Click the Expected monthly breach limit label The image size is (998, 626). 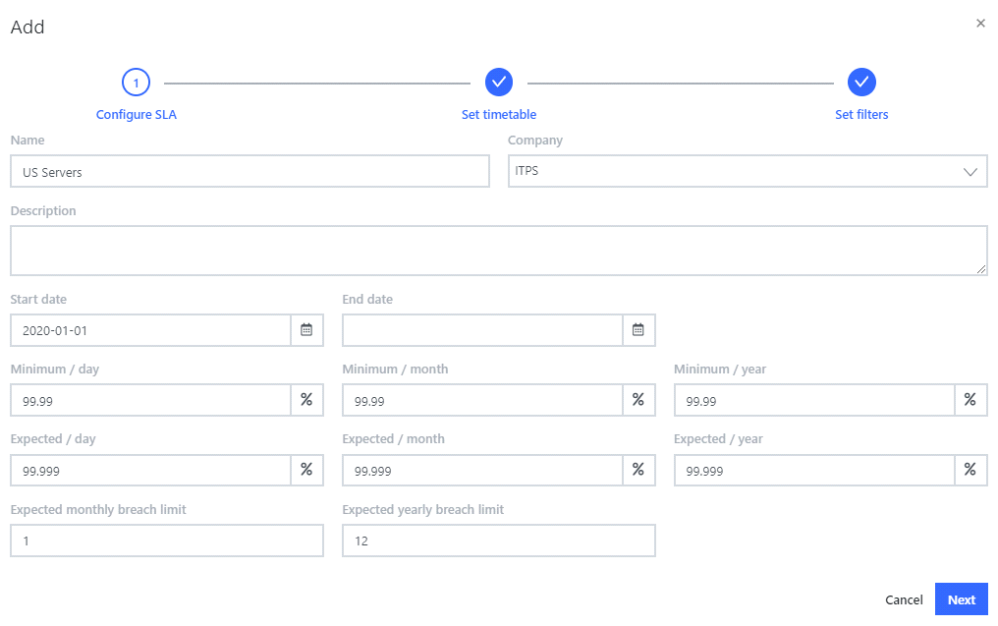pyautogui.click(x=98, y=510)
